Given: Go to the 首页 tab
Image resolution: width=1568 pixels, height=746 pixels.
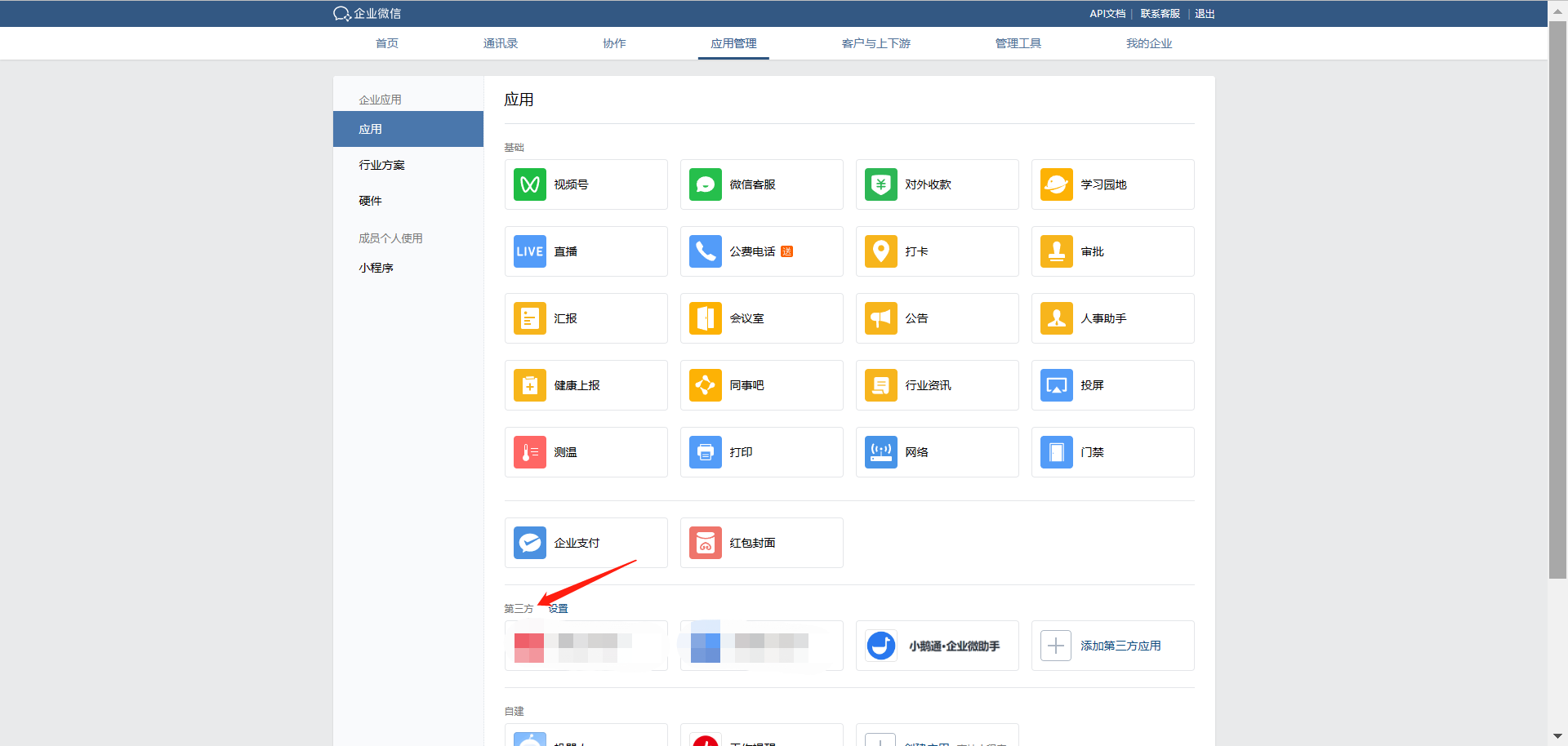Looking at the screenshot, I should click(387, 43).
